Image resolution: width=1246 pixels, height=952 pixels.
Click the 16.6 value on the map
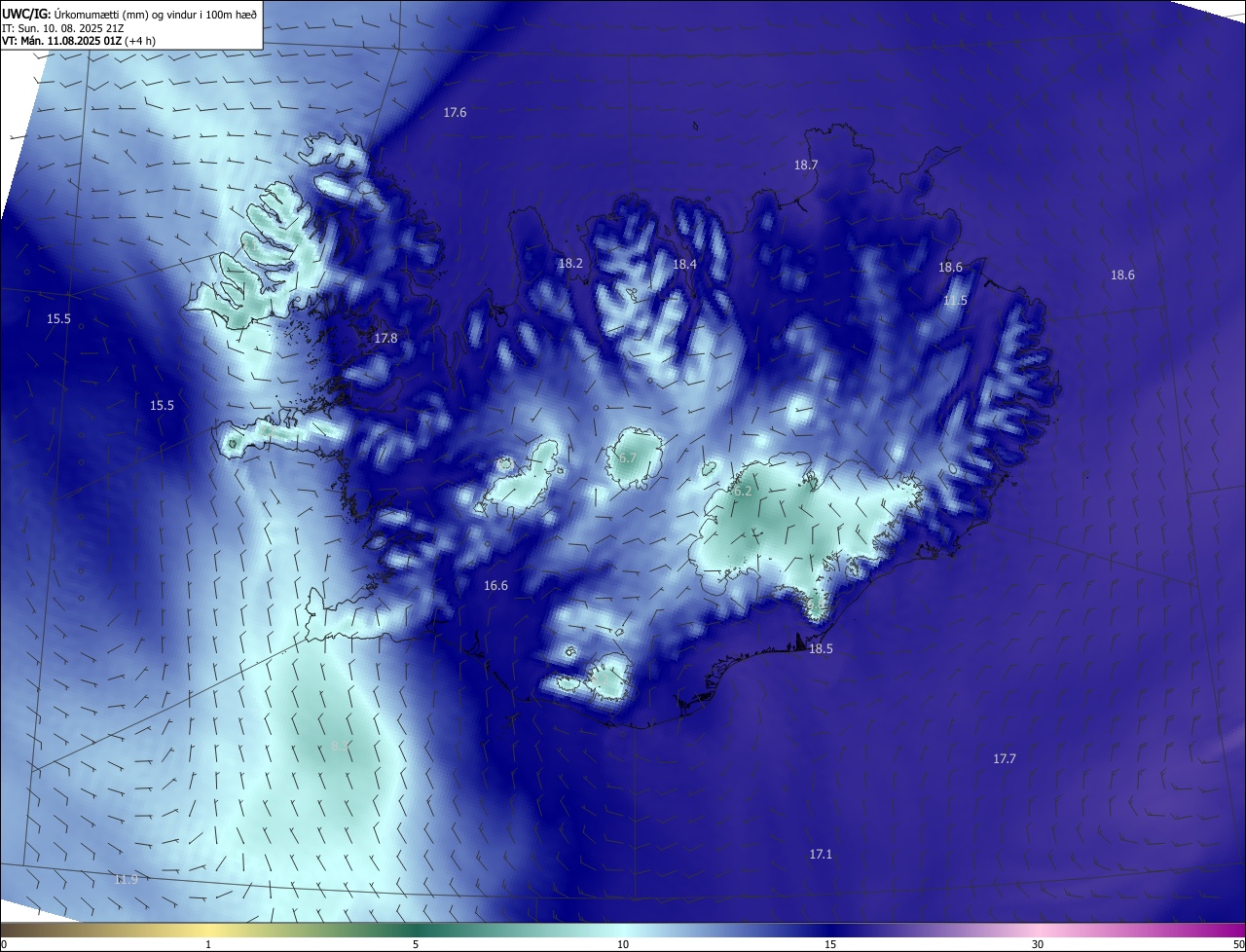[x=495, y=586]
